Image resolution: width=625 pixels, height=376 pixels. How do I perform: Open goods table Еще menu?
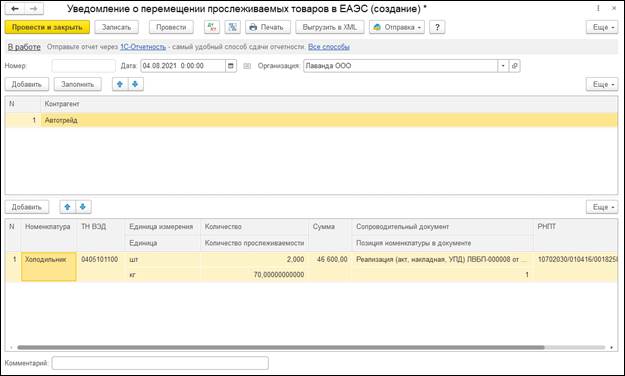point(602,207)
